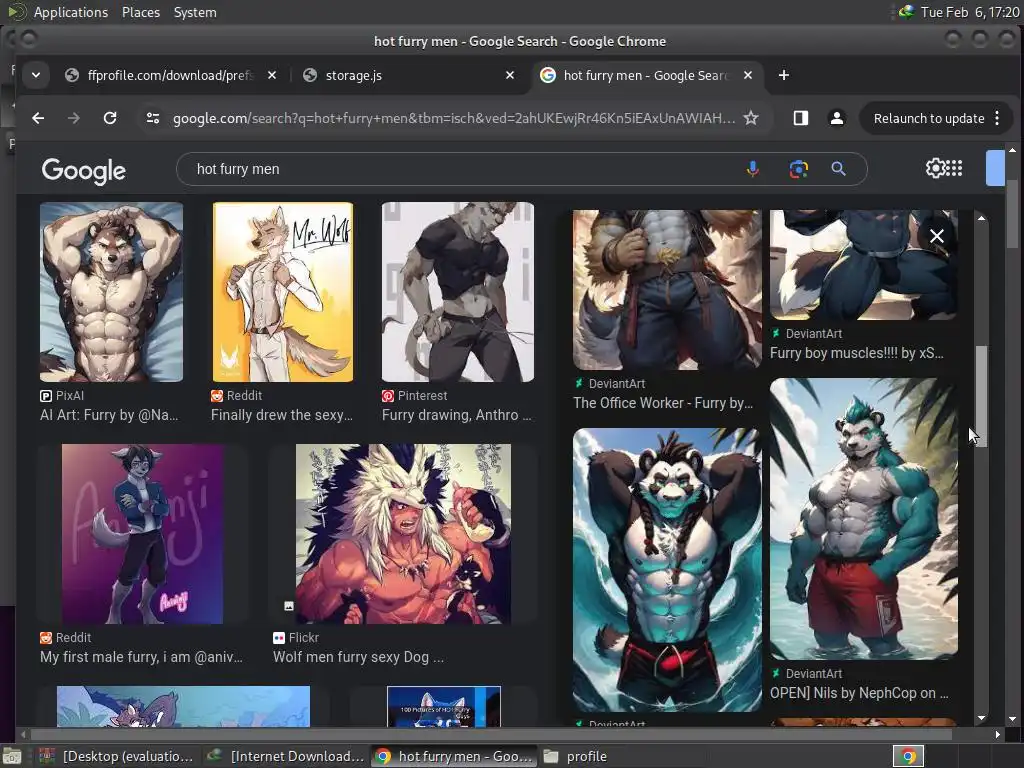Click the side panel vertical scrollbar thumb
This screenshot has height=768, width=1024.
click(x=981, y=396)
